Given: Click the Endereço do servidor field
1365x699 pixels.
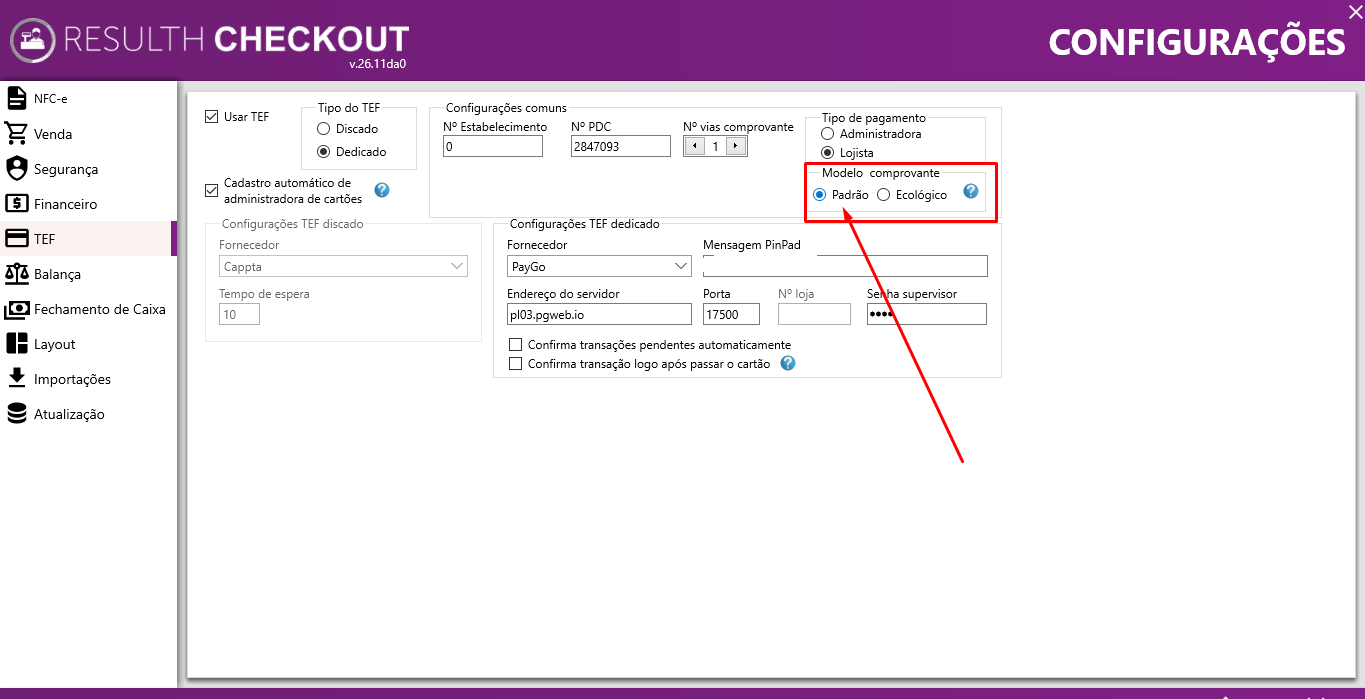Looking at the screenshot, I should 599,314.
